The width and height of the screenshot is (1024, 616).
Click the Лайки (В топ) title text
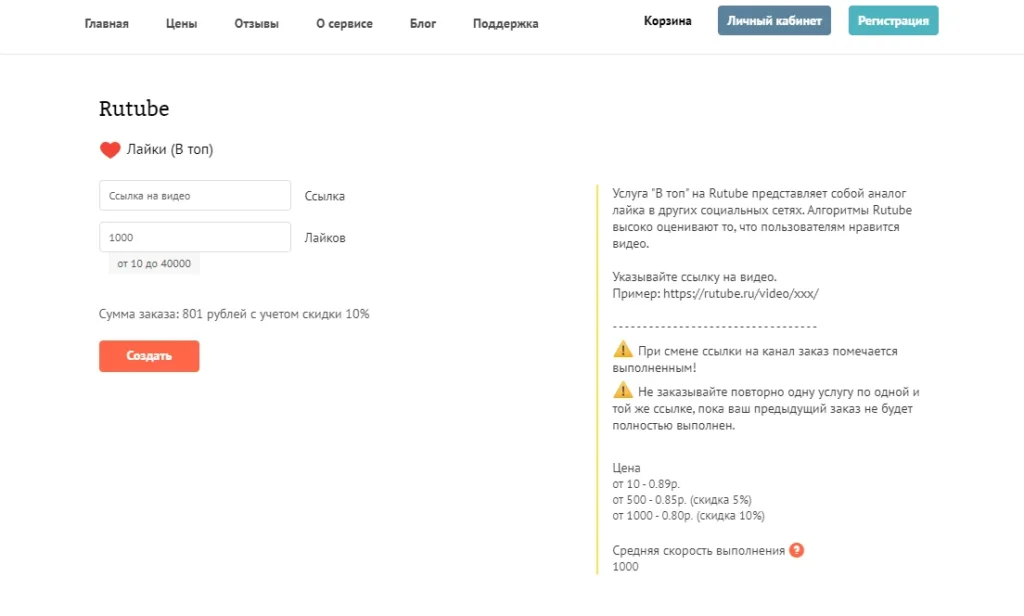click(170, 150)
